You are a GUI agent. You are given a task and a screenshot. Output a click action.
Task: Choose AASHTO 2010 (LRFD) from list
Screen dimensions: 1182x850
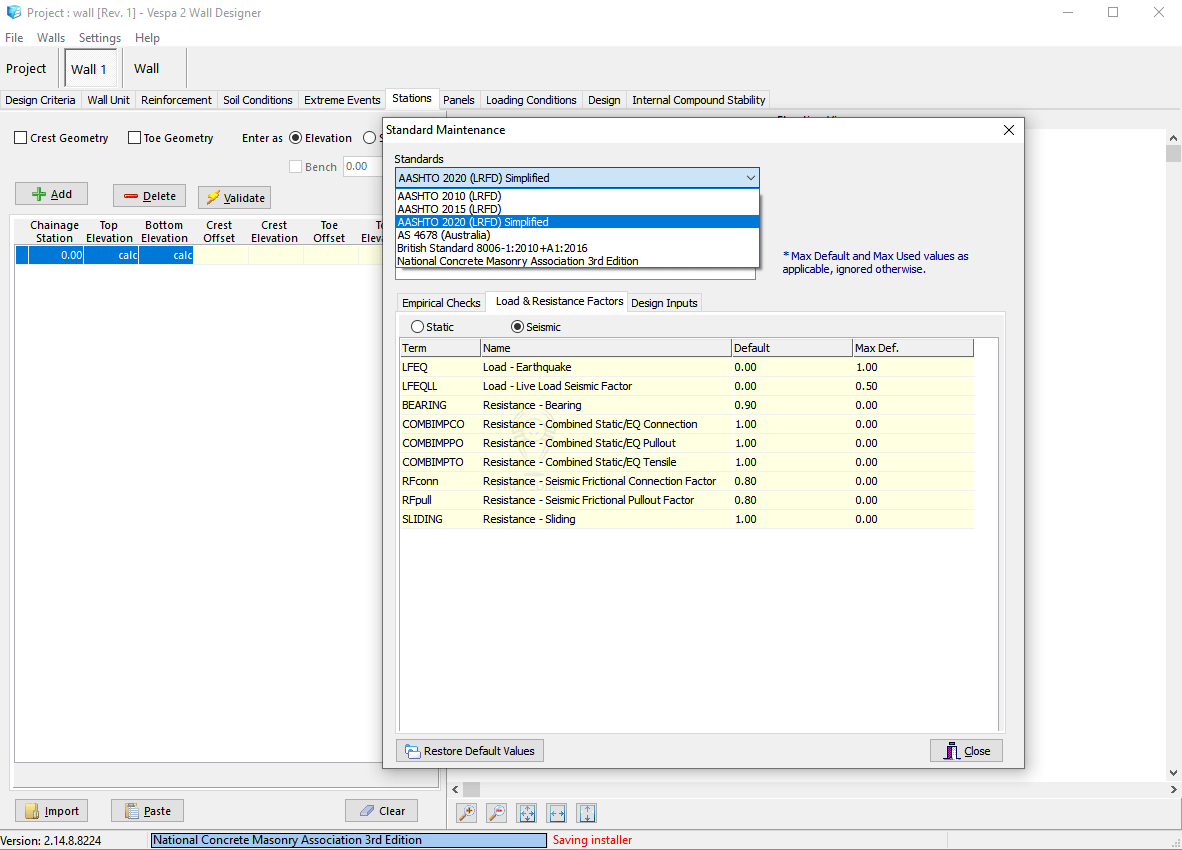click(x=577, y=196)
